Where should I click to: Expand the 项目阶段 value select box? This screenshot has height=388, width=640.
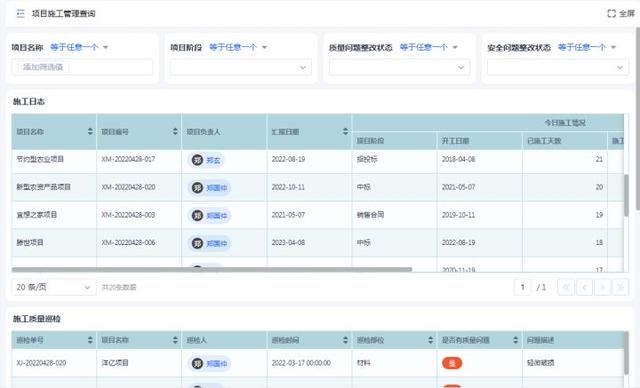pyautogui.click(x=241, y=68)
